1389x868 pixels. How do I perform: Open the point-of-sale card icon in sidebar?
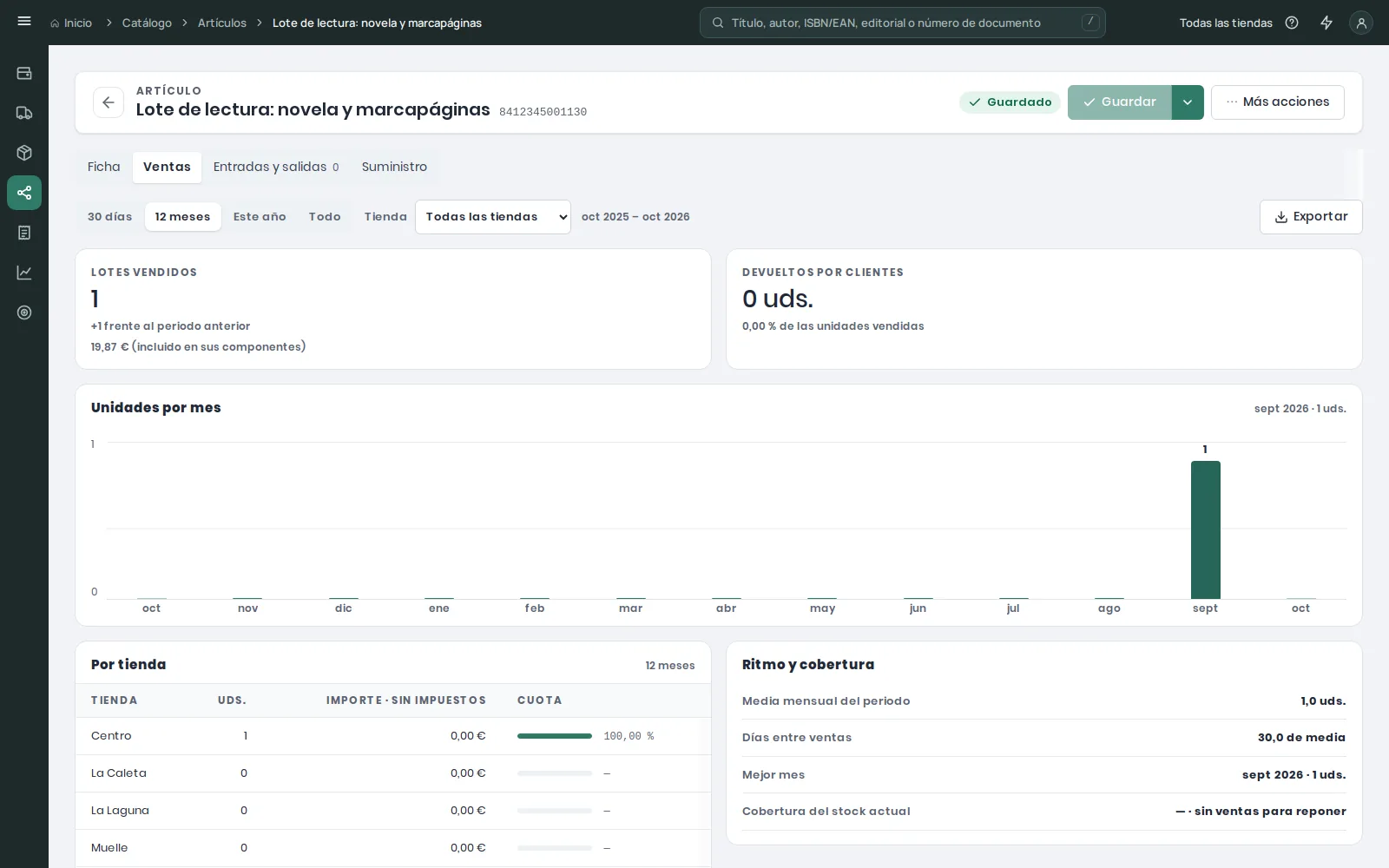(x=24, y=73)
